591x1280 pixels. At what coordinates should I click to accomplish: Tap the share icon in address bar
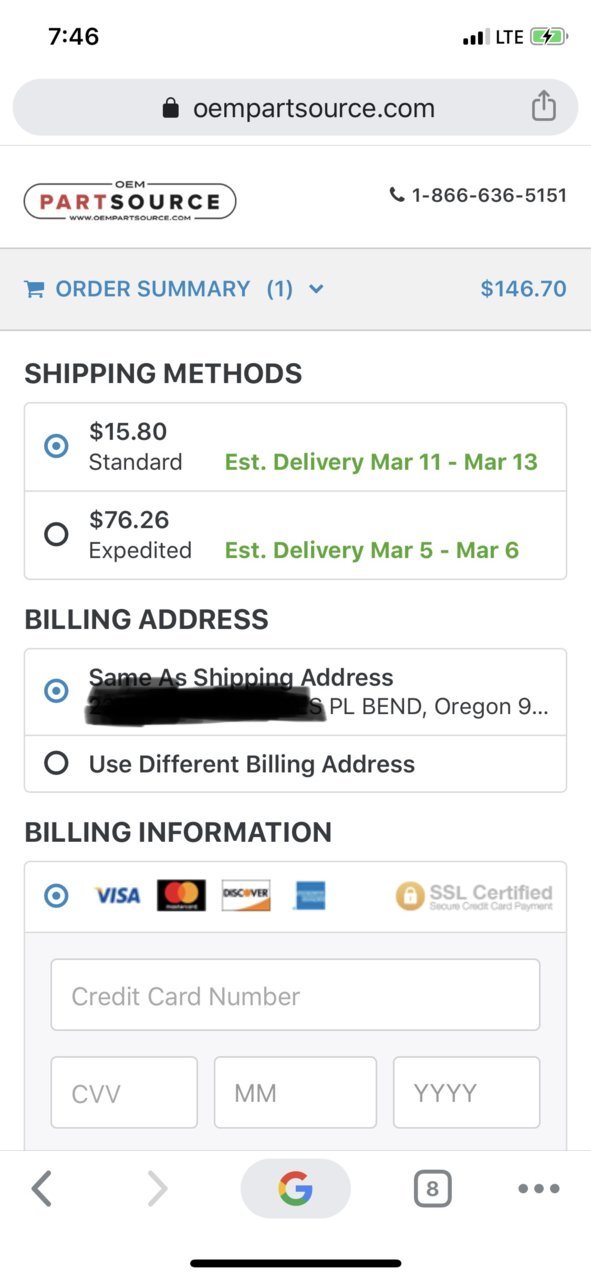point(543,105)
